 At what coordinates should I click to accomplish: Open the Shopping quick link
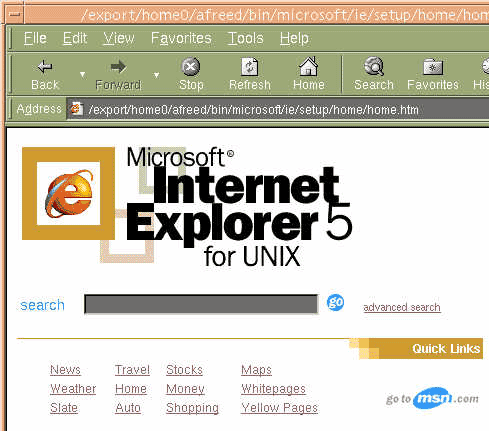(192, 408)
